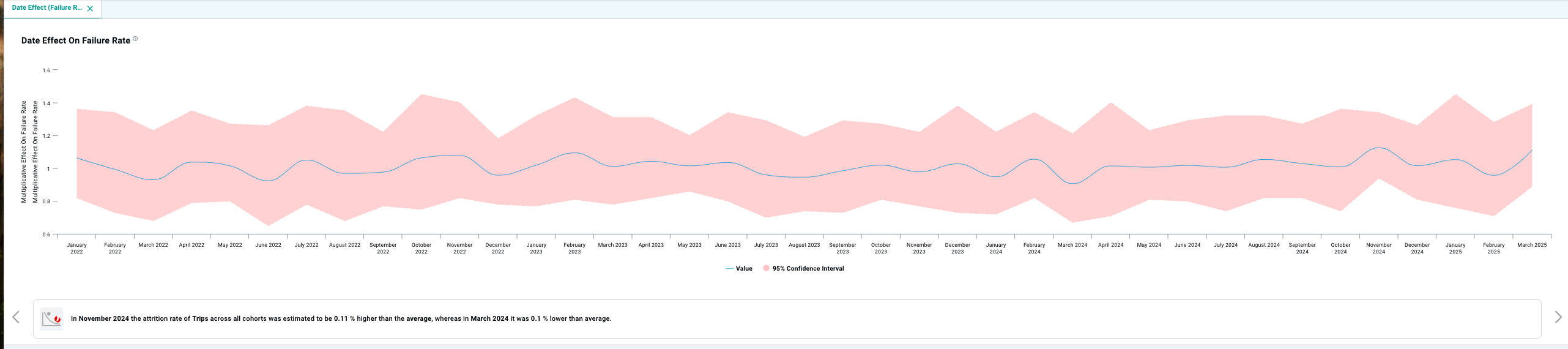
Task: Click the blue line marker in the legend
Action: pyautogui.click(x=729, y=269)
